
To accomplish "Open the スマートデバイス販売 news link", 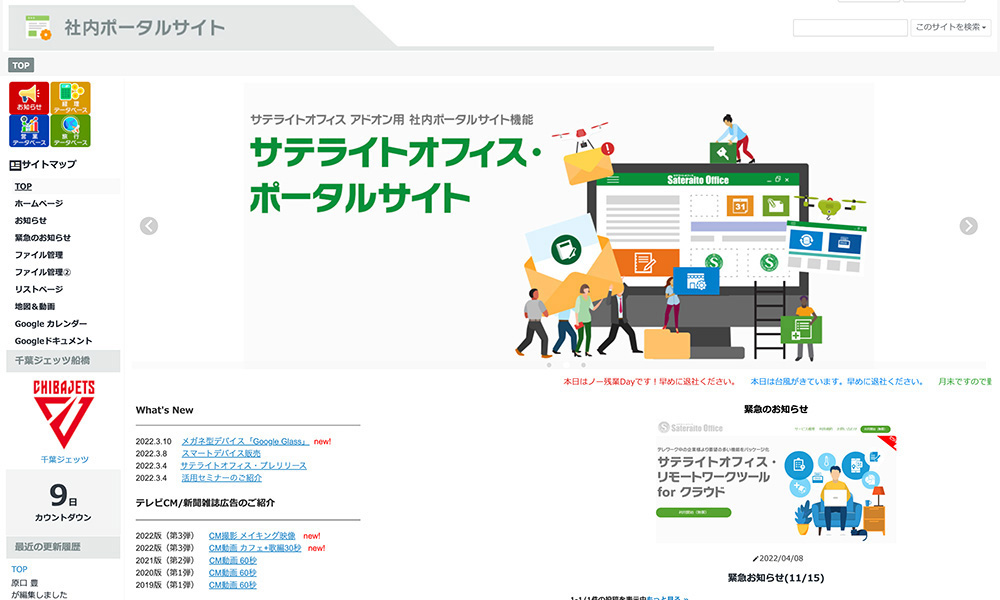I will pos(221,453).
